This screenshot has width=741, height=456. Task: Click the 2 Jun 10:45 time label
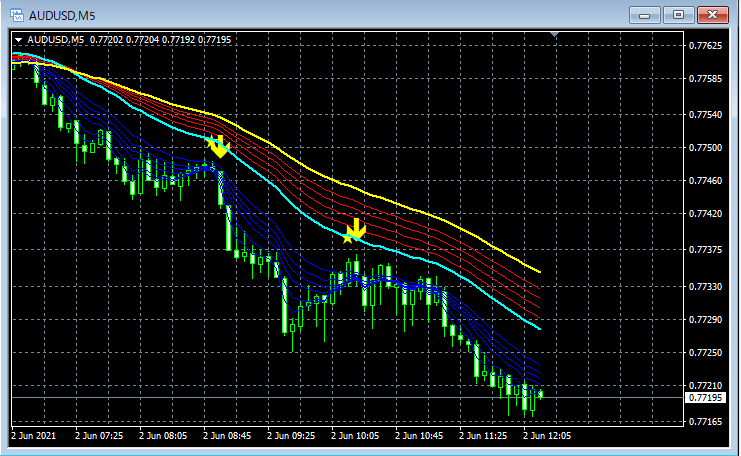click(419, 436)
